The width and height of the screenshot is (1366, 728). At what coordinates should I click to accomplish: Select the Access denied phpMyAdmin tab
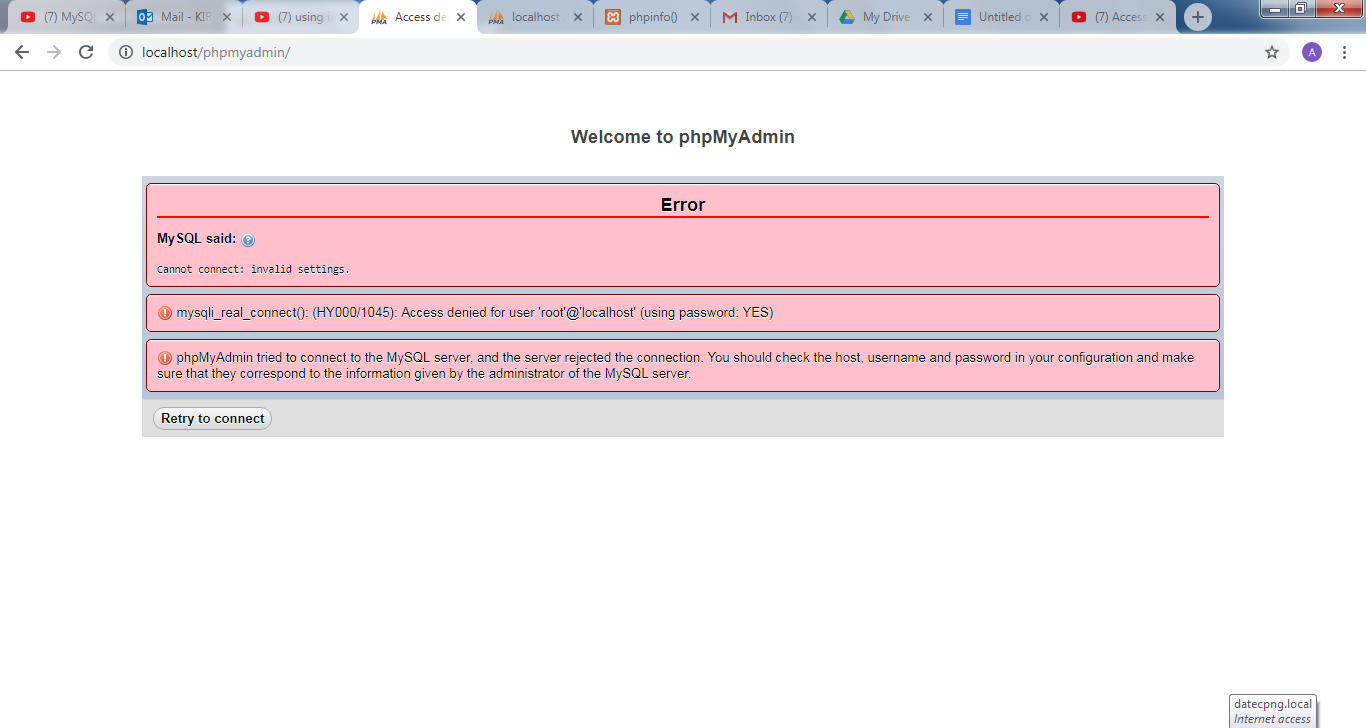417,17
